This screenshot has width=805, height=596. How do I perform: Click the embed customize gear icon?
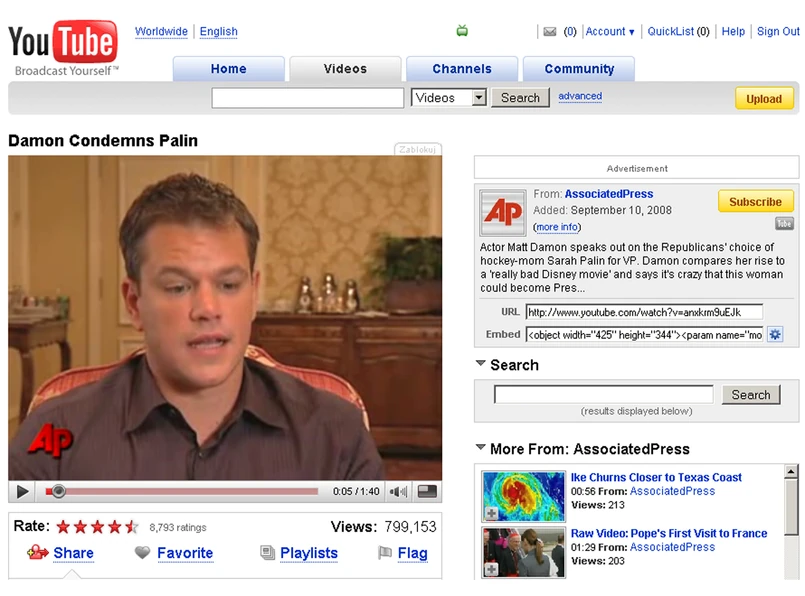coord(775,335)
